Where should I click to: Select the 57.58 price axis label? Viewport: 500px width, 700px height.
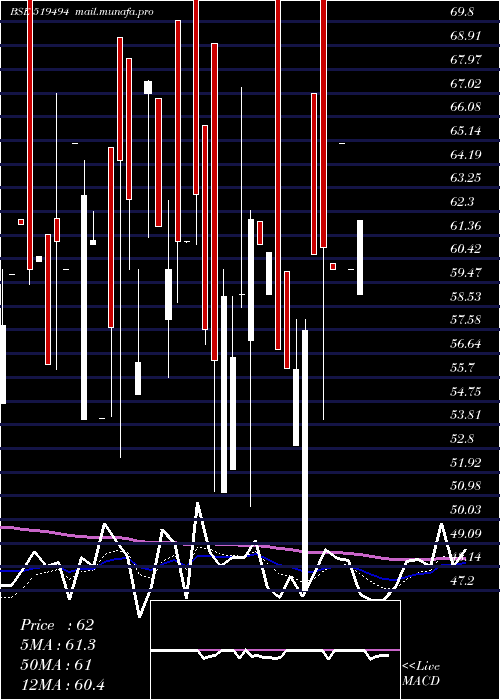466,320
